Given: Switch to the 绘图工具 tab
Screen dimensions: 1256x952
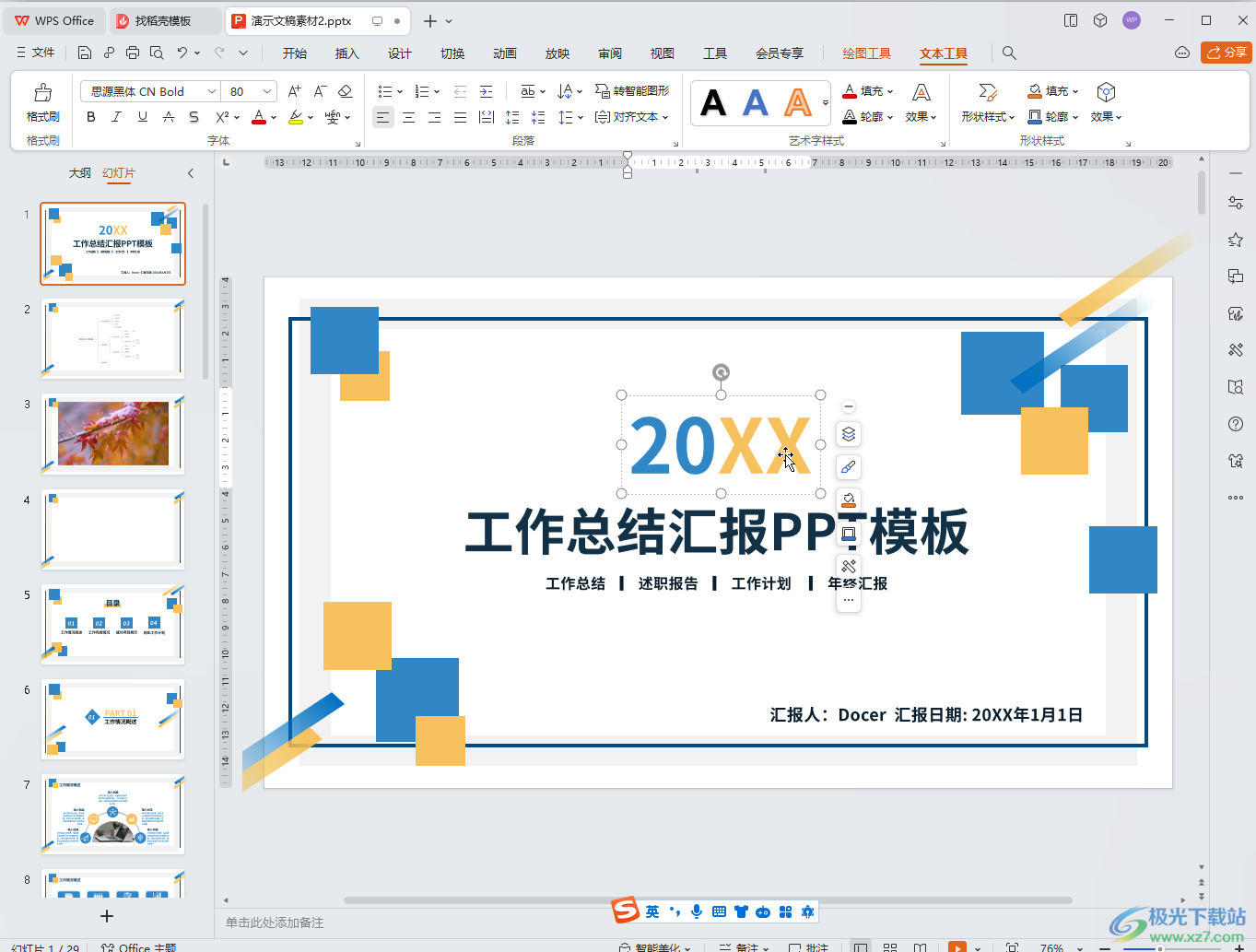Looking at the screenshot, I should click(x=866, y=53).
